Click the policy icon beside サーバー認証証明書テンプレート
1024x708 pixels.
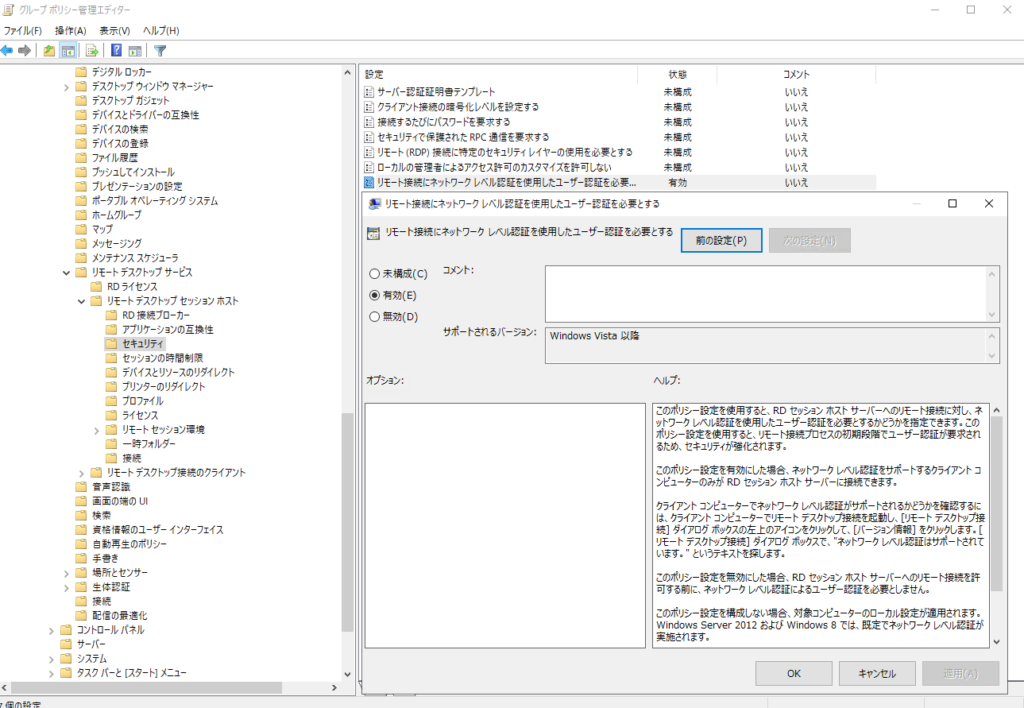(369, 92)
